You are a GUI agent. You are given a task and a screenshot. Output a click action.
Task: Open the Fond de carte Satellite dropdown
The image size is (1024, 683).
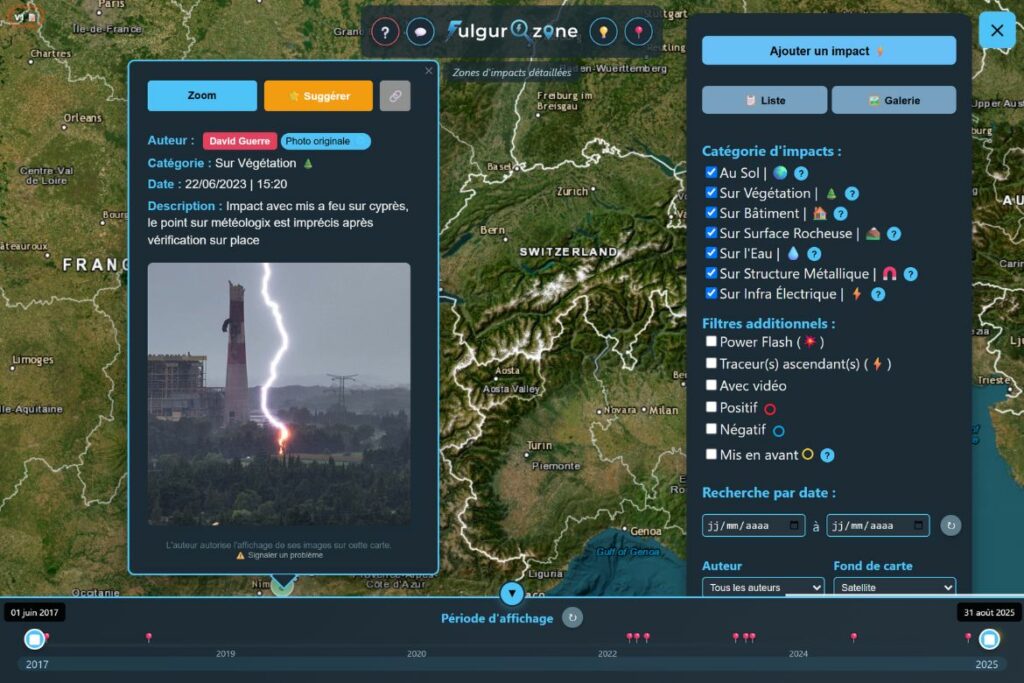894,587
